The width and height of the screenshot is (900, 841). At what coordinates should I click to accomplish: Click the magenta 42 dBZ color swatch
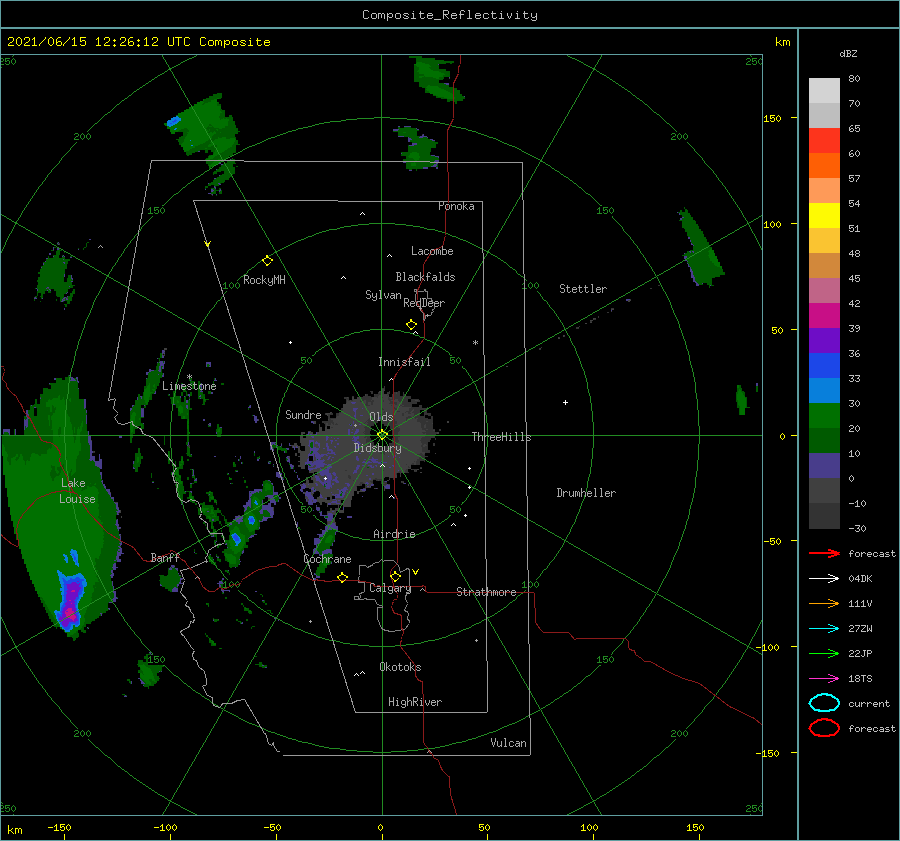tap(824, 315)
